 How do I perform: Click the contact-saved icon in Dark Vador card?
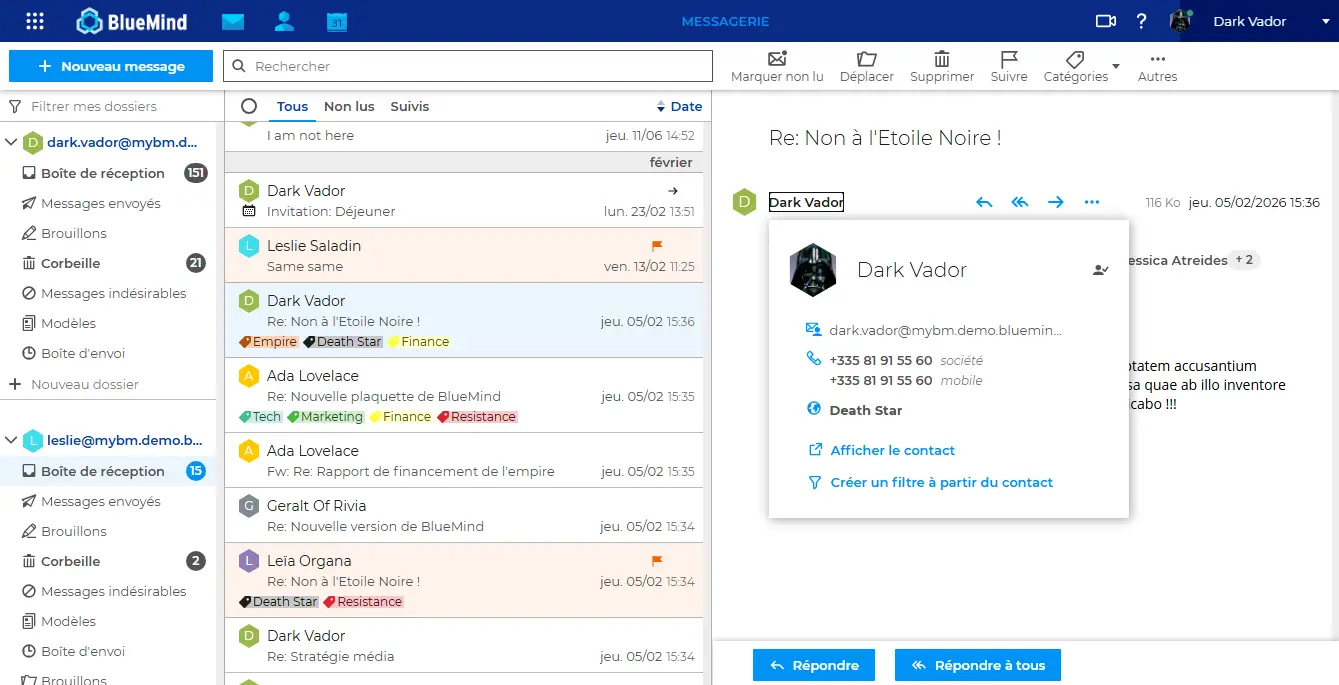point(1101,270)
